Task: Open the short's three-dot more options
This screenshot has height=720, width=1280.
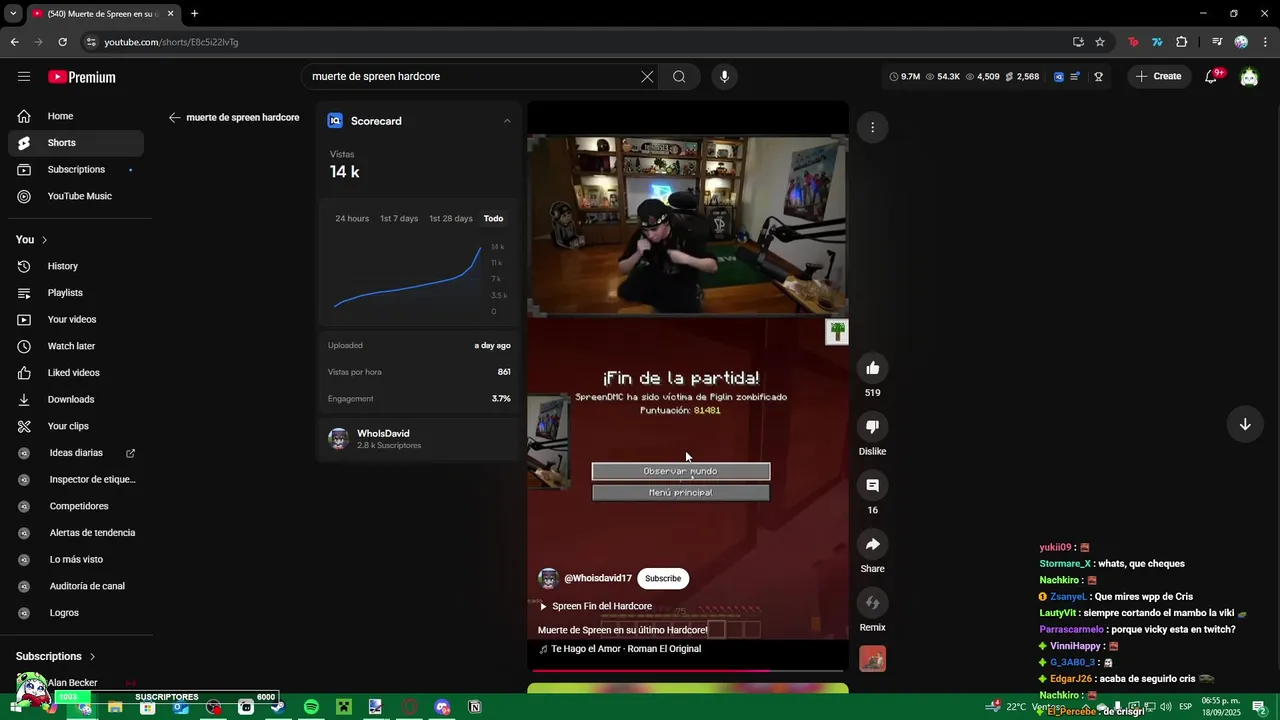Action: [872, 127]
